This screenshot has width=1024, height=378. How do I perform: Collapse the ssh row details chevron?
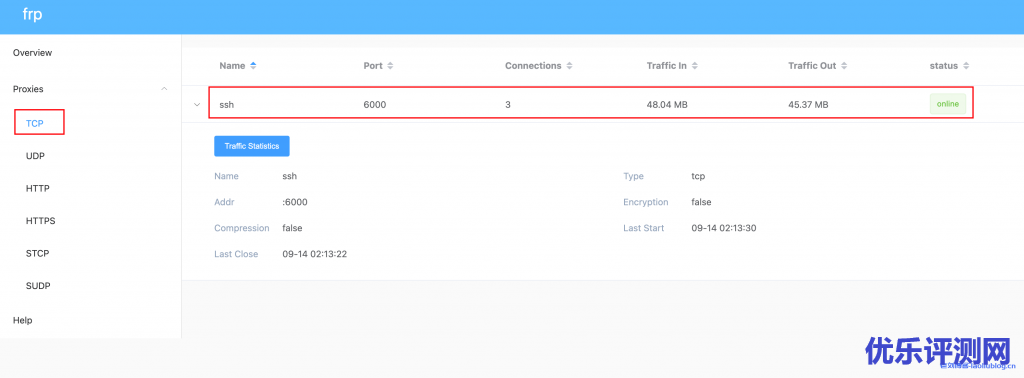pos(196,104)
